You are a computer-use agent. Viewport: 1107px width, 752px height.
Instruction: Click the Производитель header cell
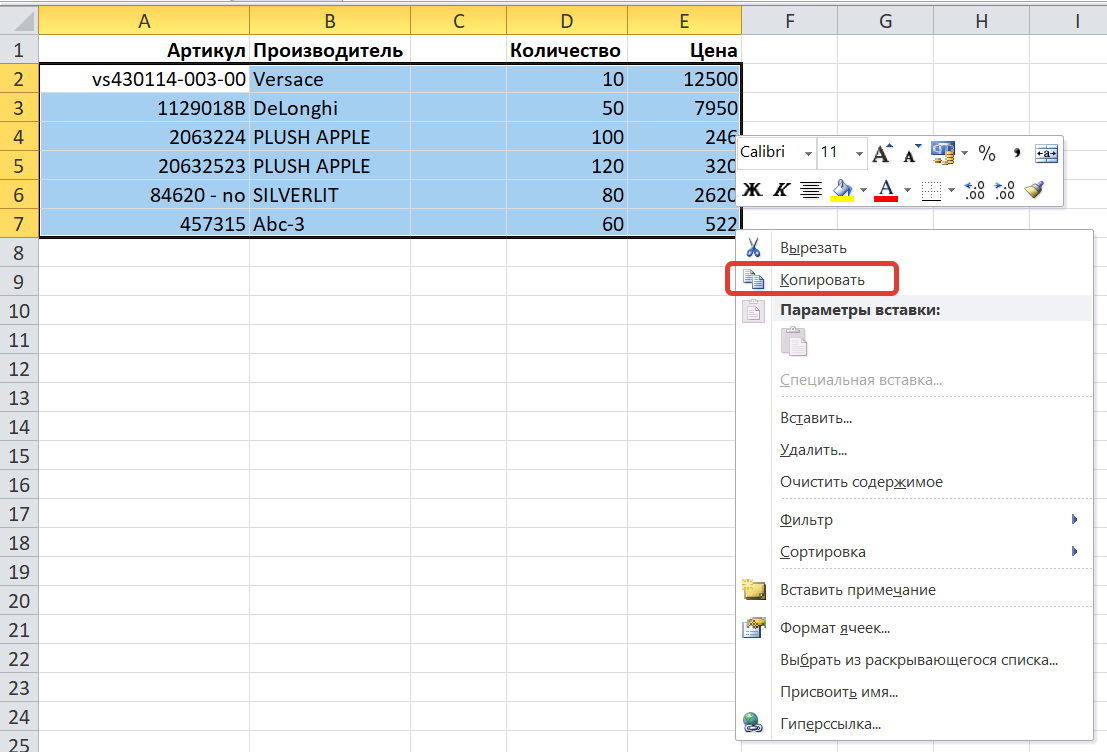click(x=330, y=50)
